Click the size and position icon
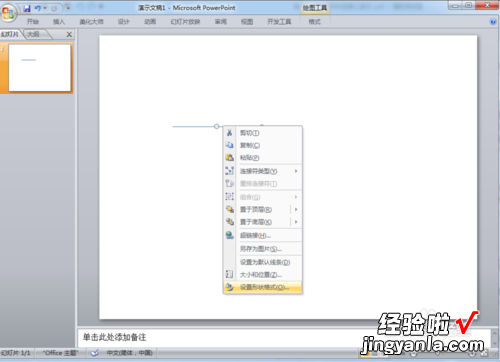 coord(229,274)
